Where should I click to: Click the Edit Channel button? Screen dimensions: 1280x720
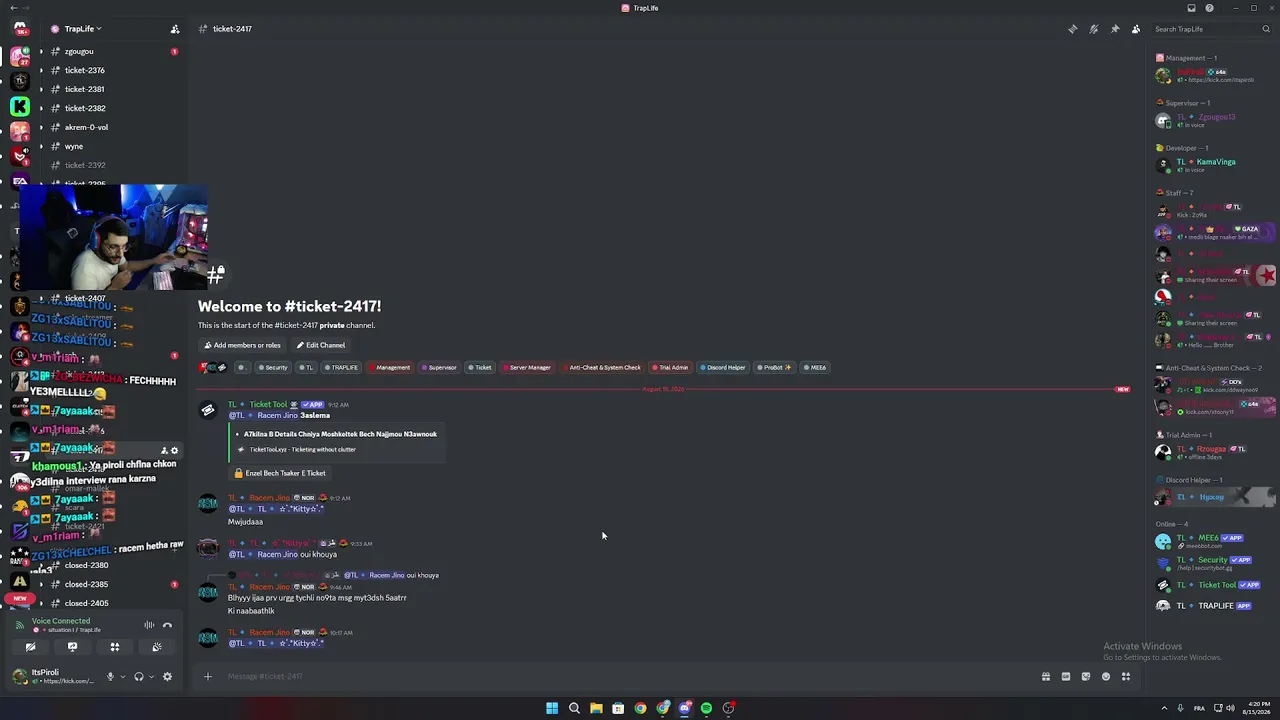point(321,345)
